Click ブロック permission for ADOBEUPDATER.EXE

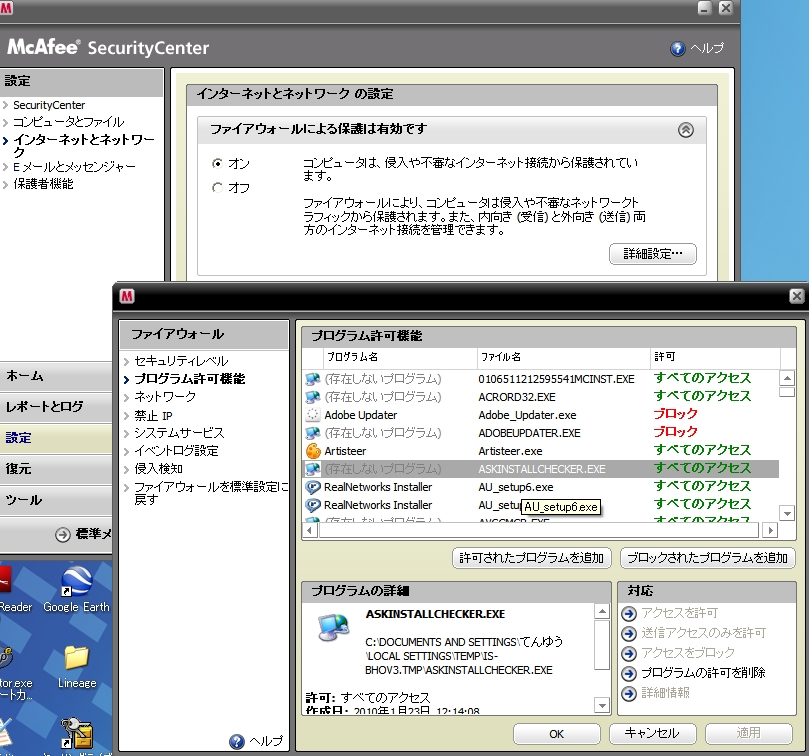tap(675, 432)
